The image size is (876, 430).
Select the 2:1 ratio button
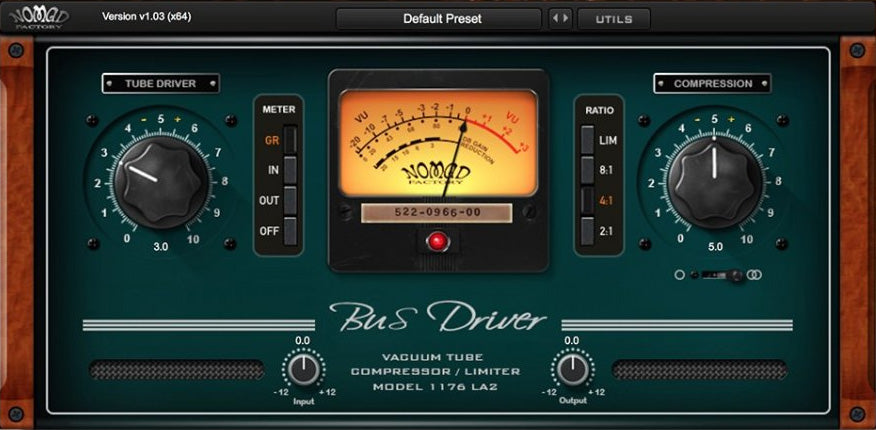(x=588, y=230)
